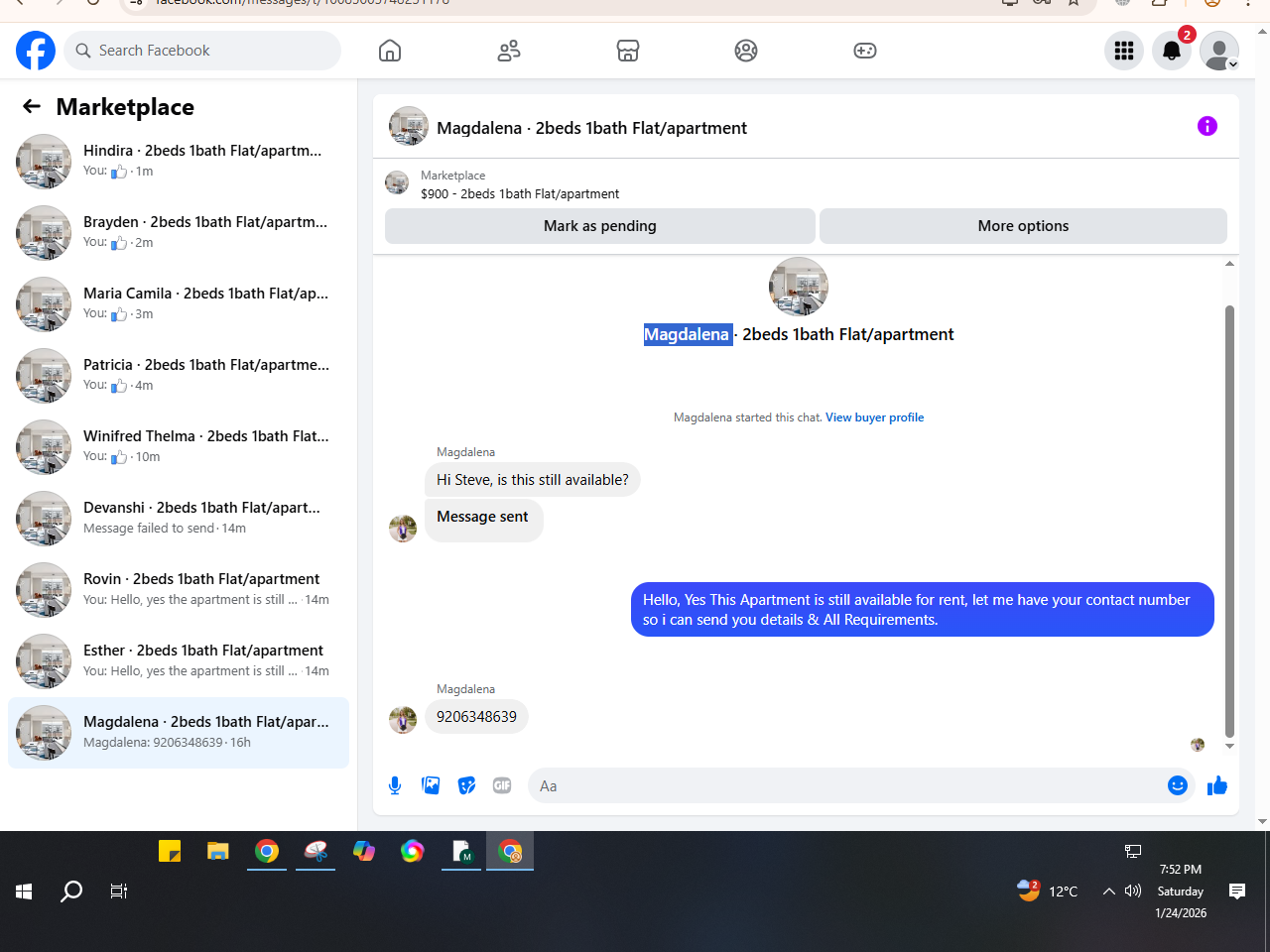Go back using the Marketplace arrow

pyautogui.click(x=32, y=106)
